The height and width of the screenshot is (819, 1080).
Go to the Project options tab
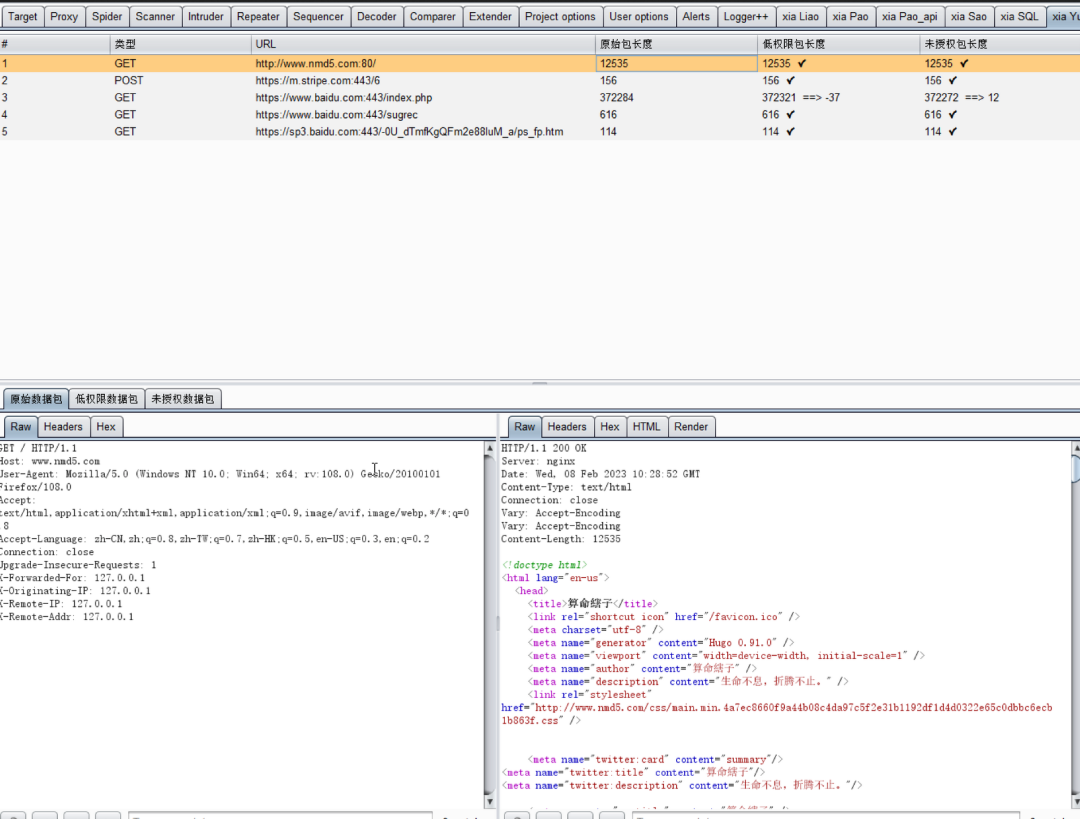(x=560, y=17)
